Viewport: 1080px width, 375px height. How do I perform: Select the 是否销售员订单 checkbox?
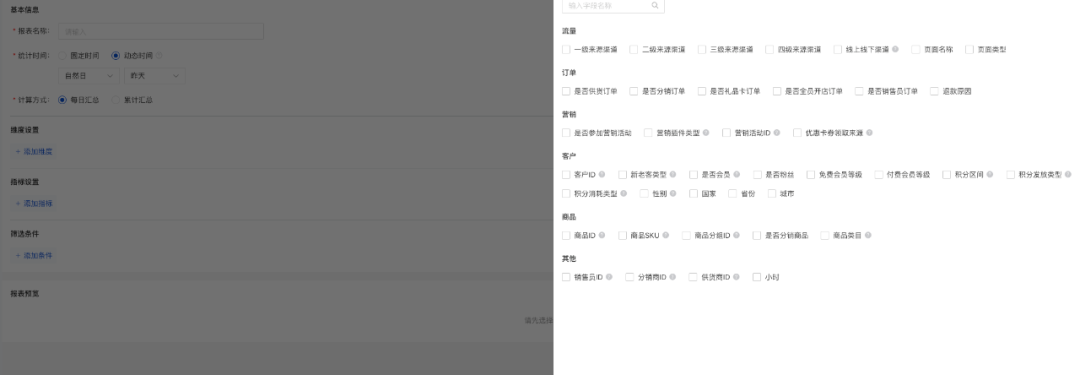click(859, 91)
